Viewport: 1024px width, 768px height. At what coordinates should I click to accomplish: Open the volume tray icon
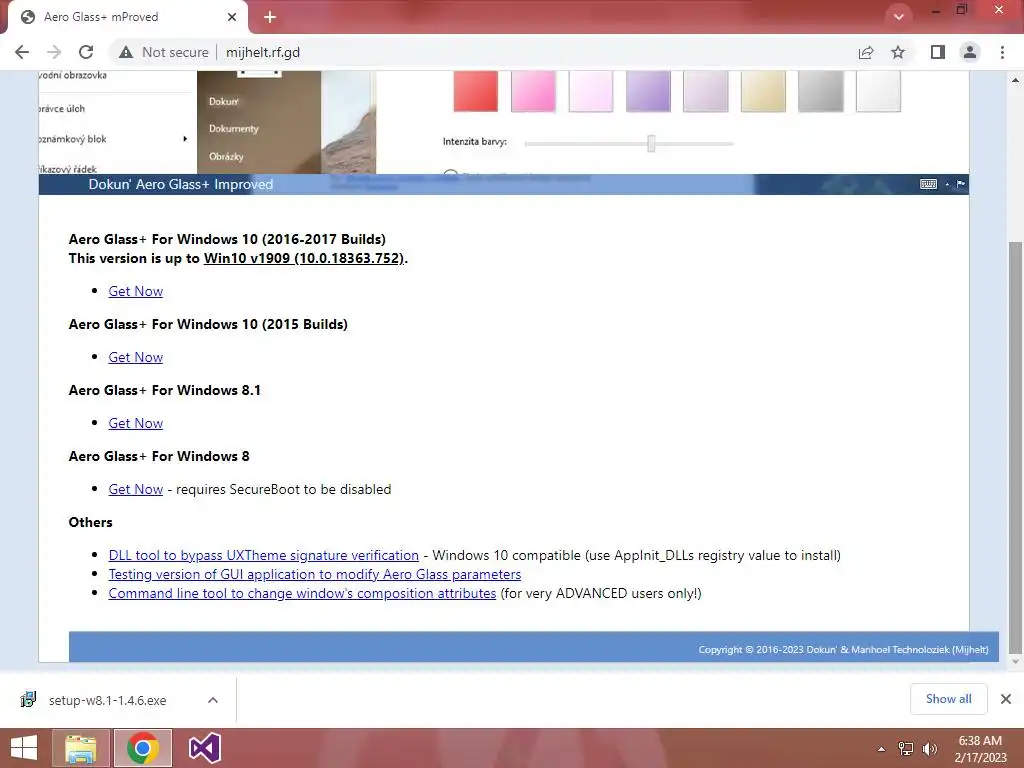tap(930, 749)
